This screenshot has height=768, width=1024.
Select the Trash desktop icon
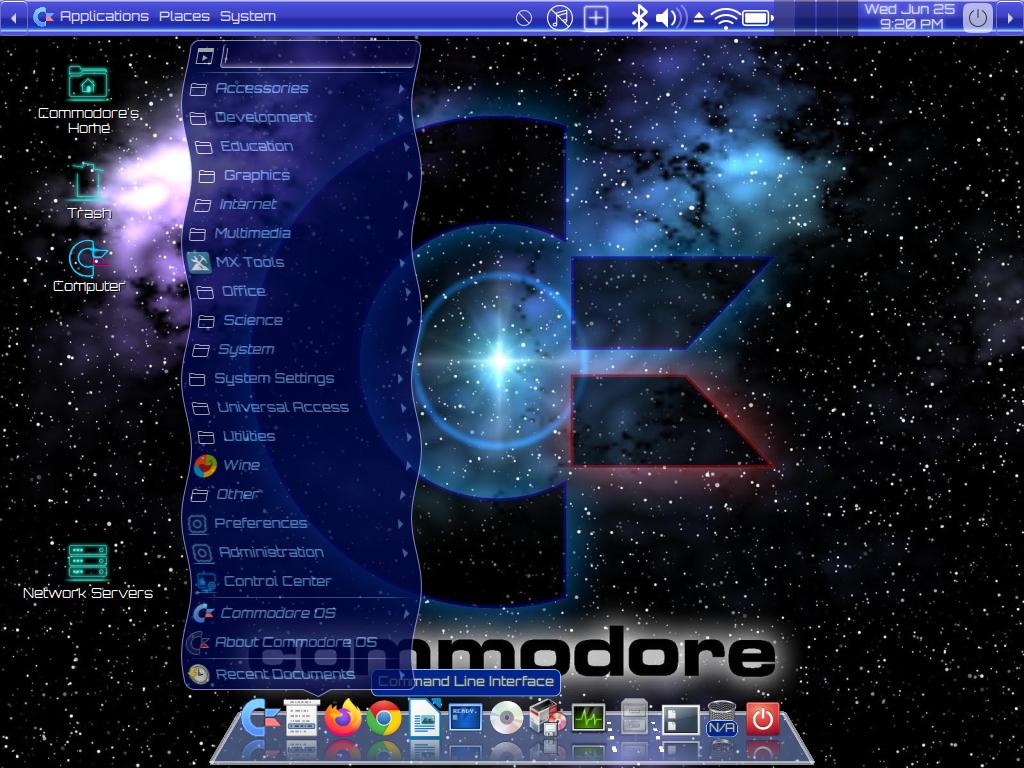point(88,191)
